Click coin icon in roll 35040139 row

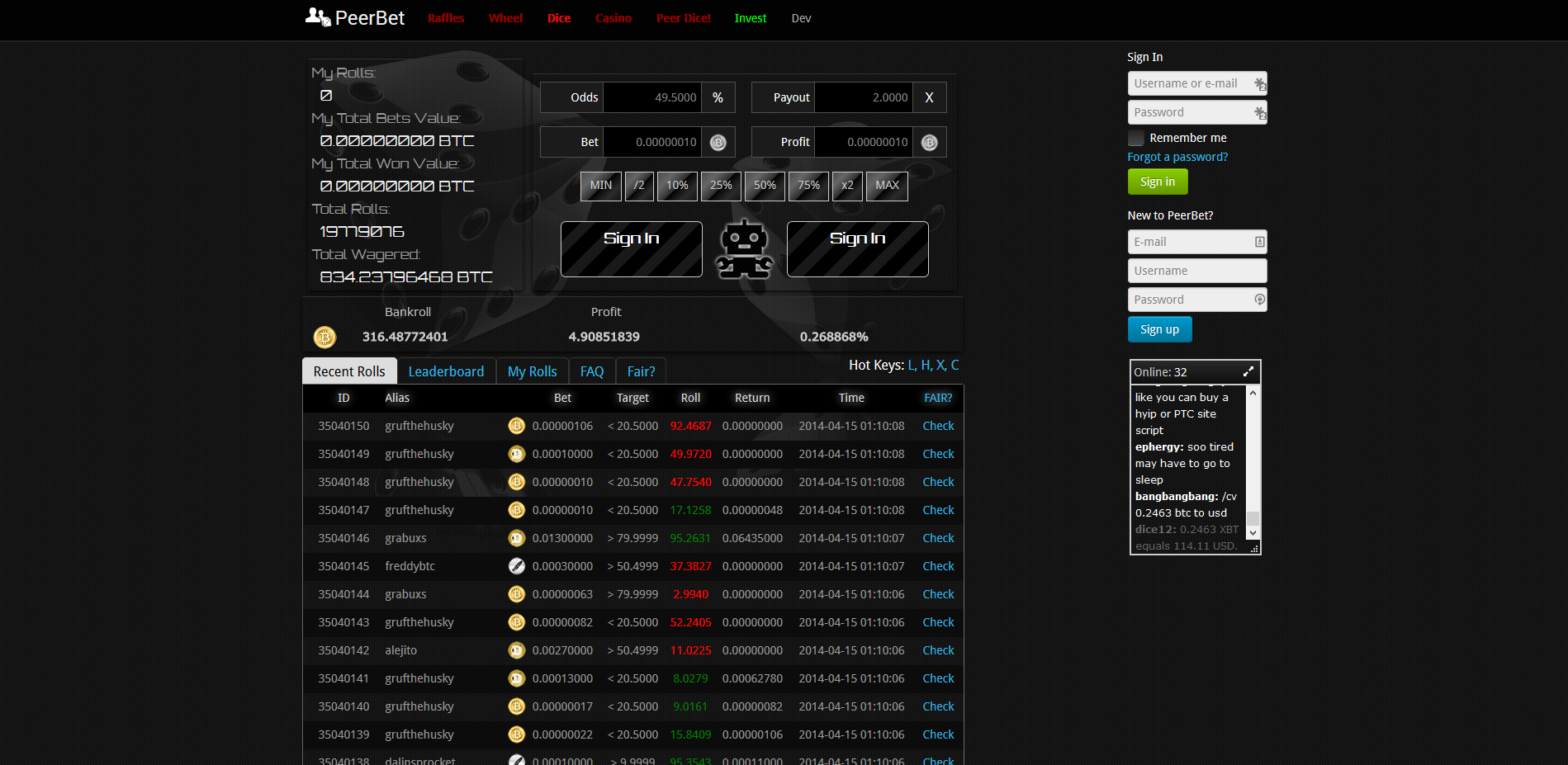(x=517, y=734)
